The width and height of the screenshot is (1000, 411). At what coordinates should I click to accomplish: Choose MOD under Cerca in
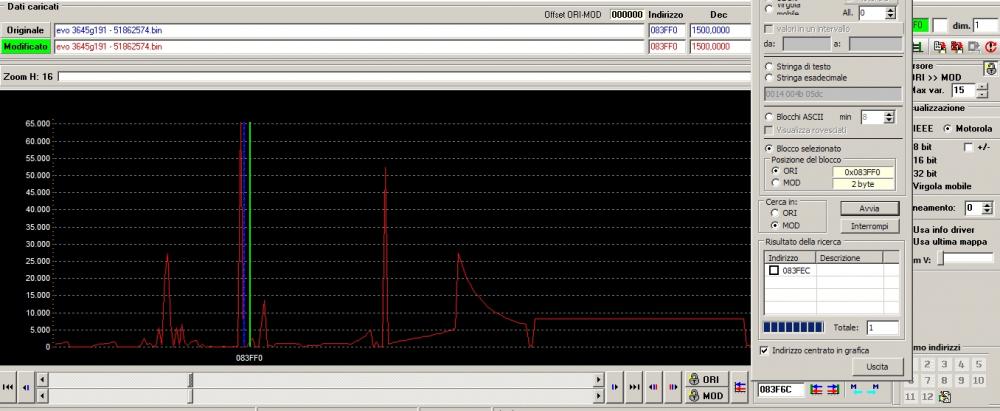pos(776,225)
